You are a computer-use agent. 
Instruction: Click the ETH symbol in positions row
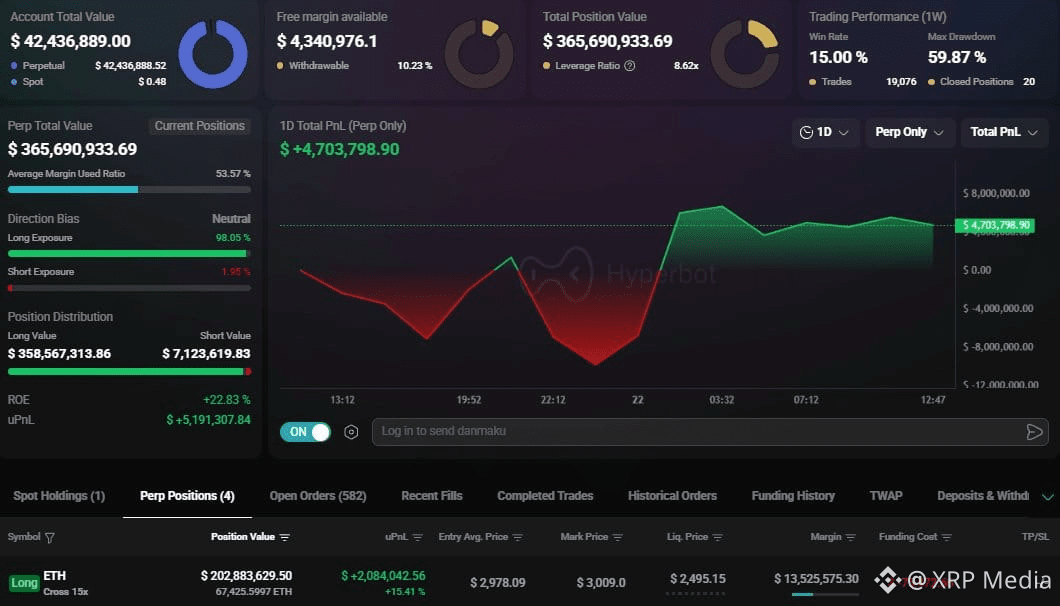[55, 576]
